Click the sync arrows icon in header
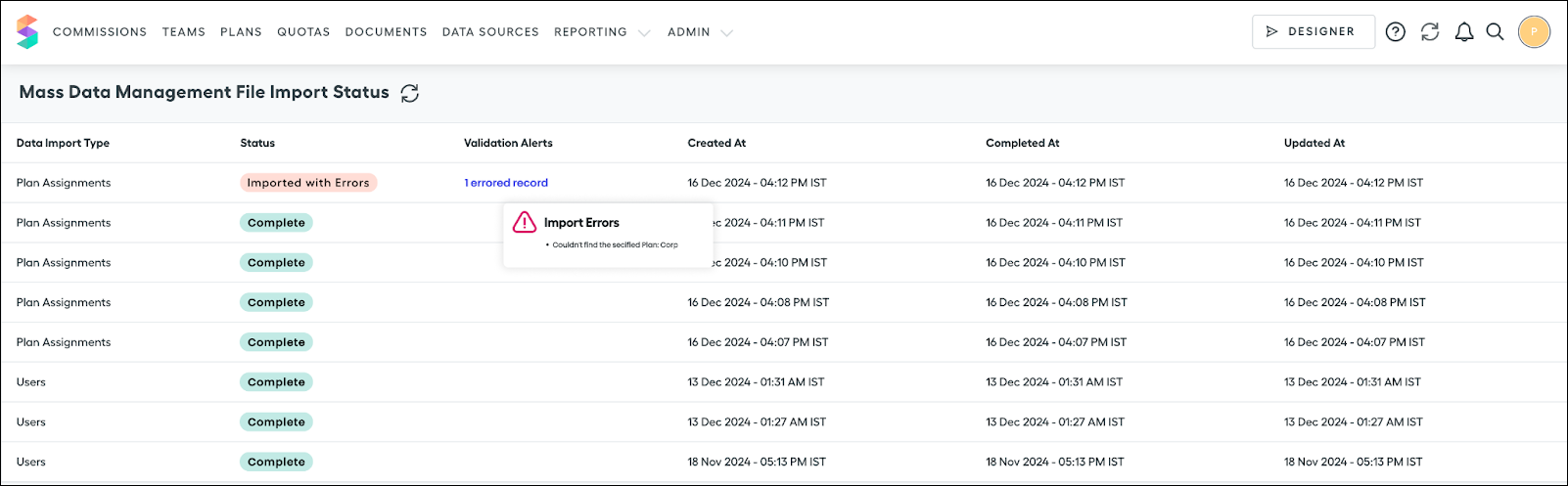The width and height of the screenshot is (1568, 486). 1430,32
